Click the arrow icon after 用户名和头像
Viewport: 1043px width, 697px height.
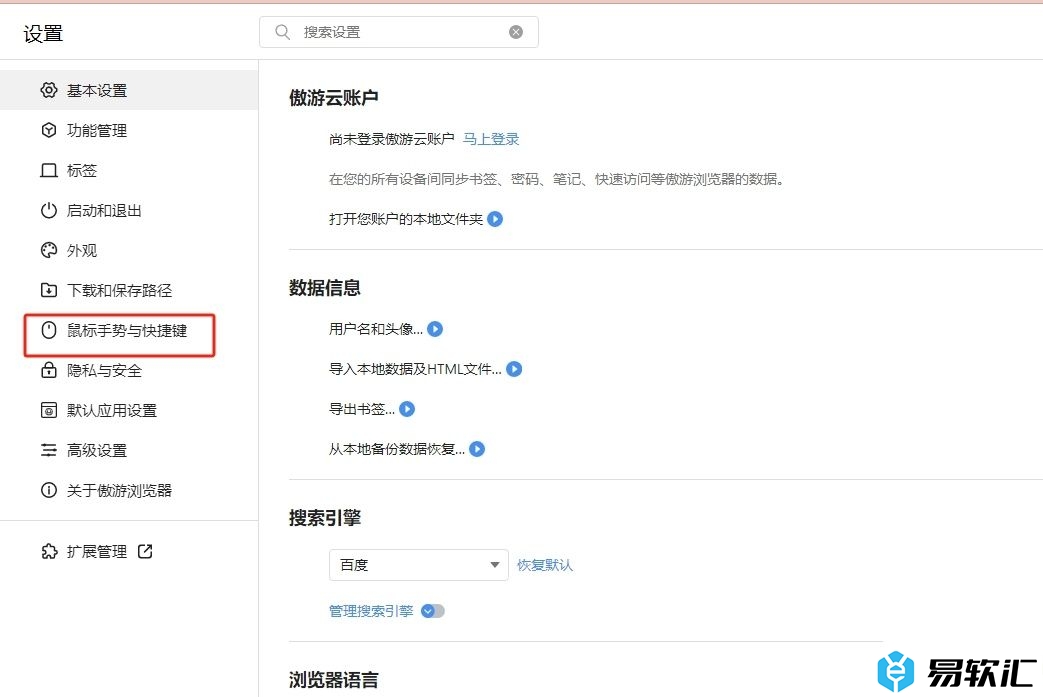435,329
